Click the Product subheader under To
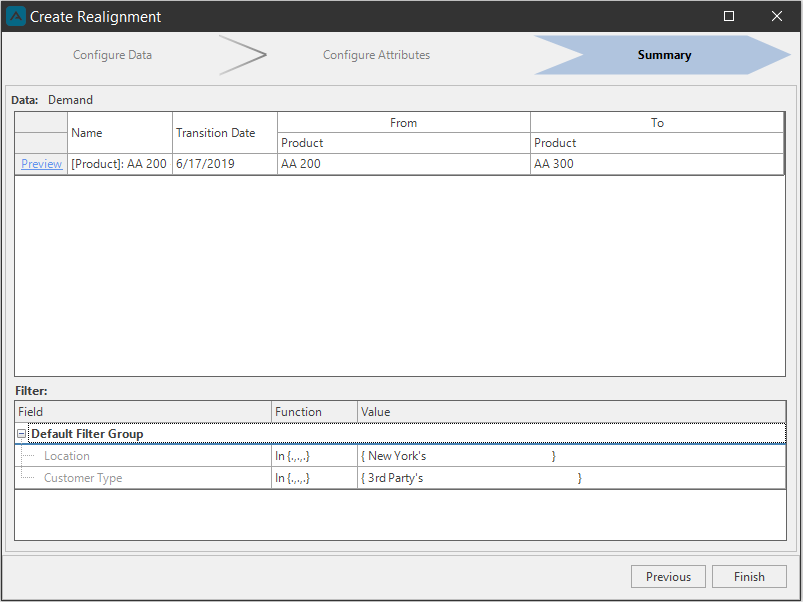 pos(657,143)
